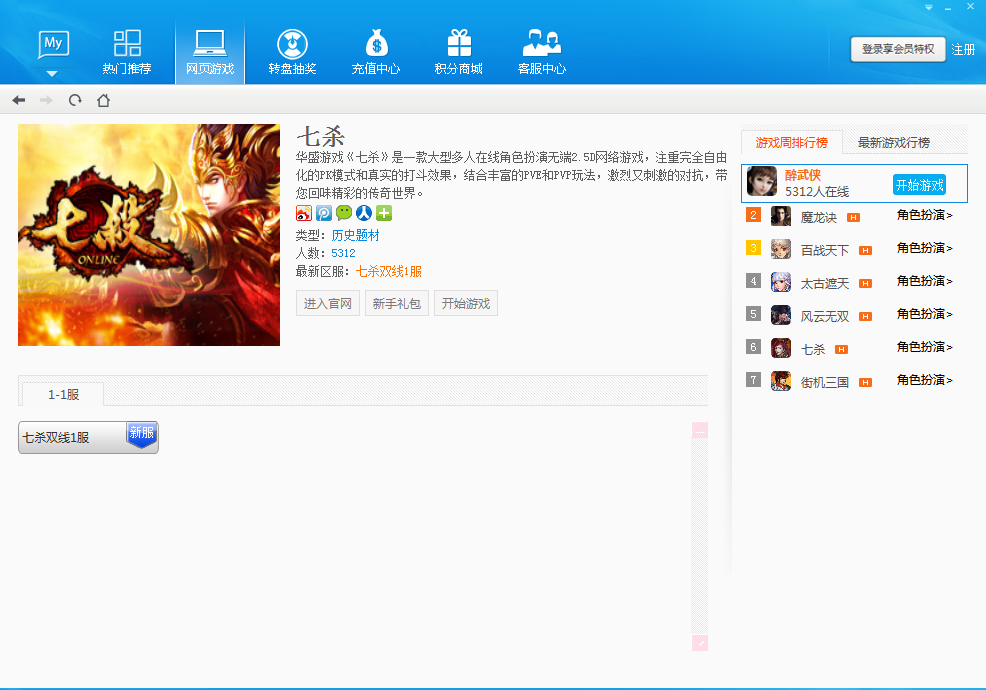Viewport: 986px width, 690px height.
Task: Click the pink vertical scrollbar track
Action: click(x=699, y=537)
